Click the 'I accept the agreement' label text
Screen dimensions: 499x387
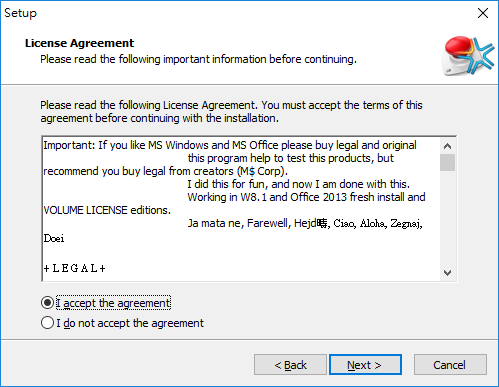(113, 303)
